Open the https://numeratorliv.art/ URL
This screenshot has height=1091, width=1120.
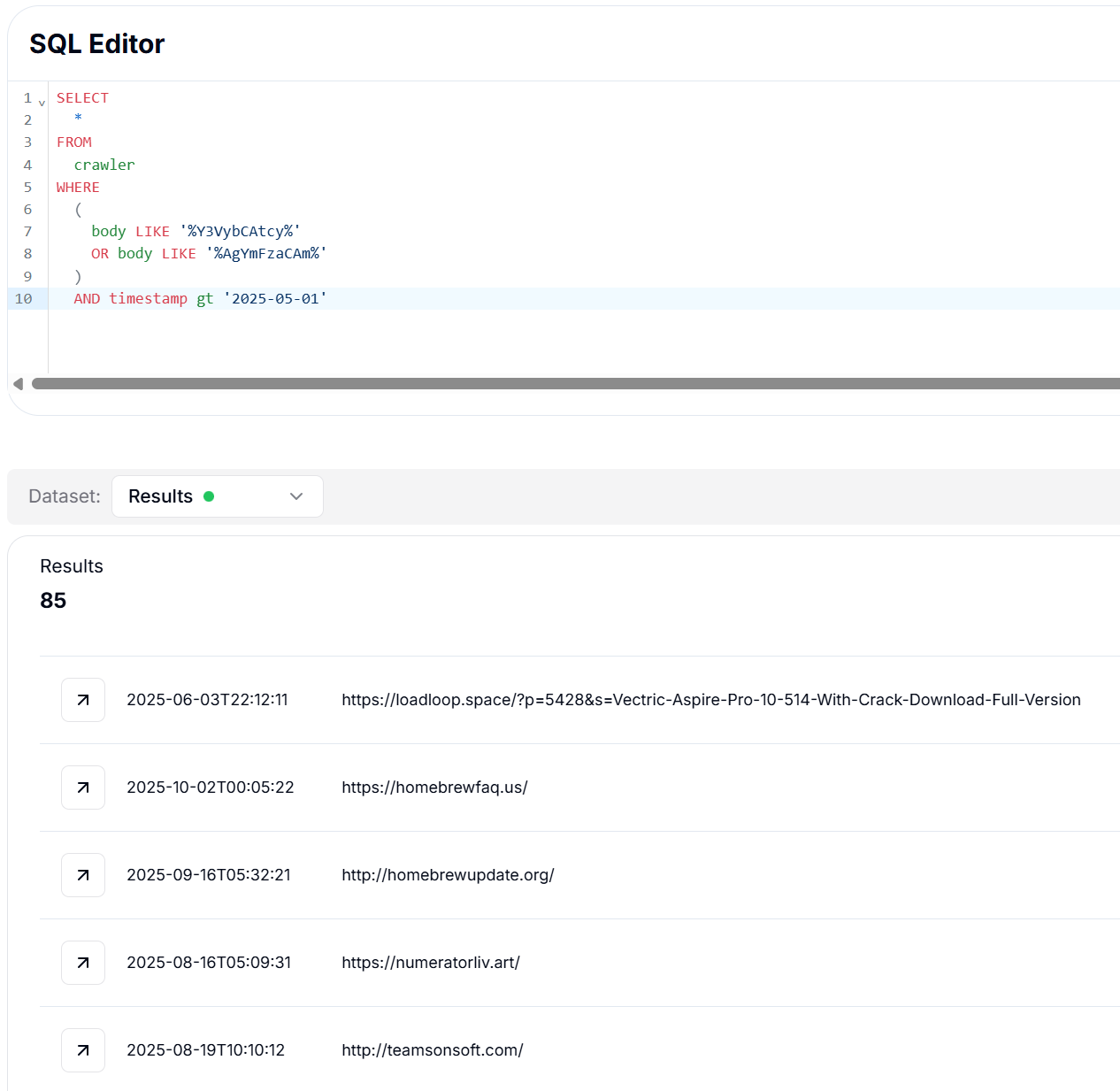431,963
